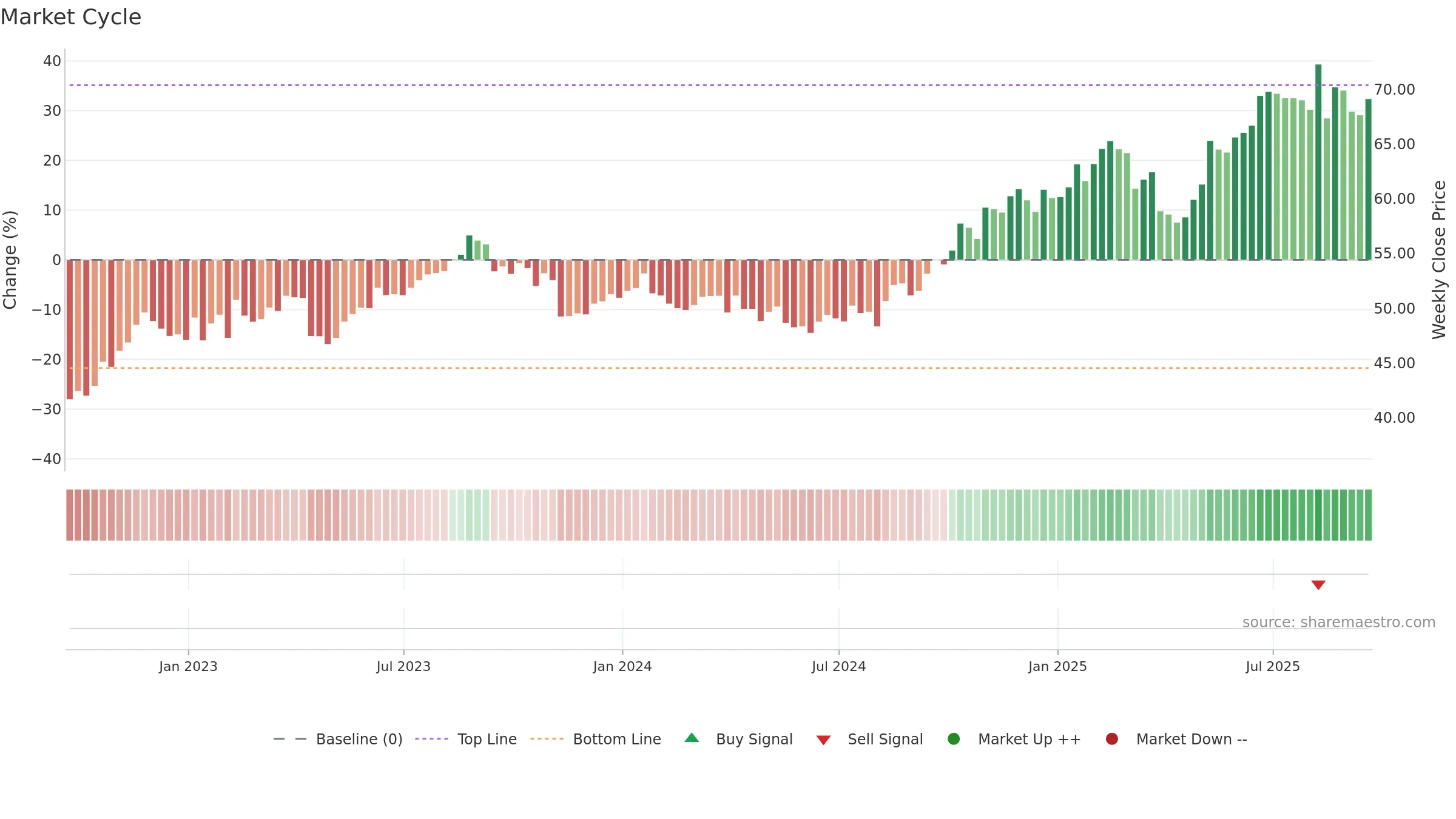This screenshot has height=819, width=1456.
Task: Click the purple dotted Top Line legend swatch
Action: (431, 739)
